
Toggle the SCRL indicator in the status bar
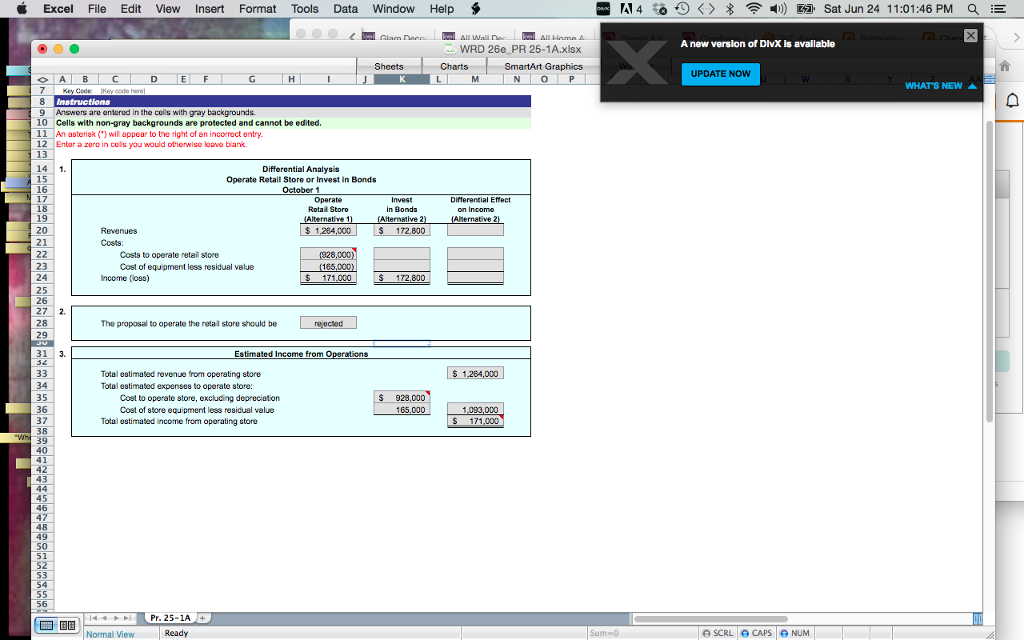click(x=716, y=633)
